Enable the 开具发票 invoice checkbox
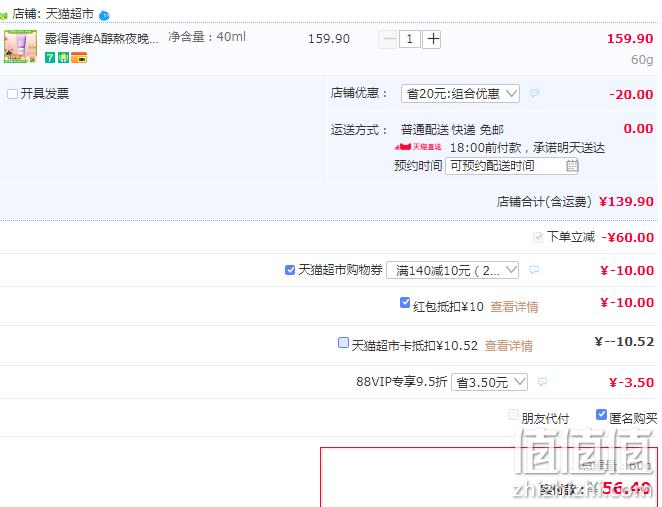 [x=12, y=94]
